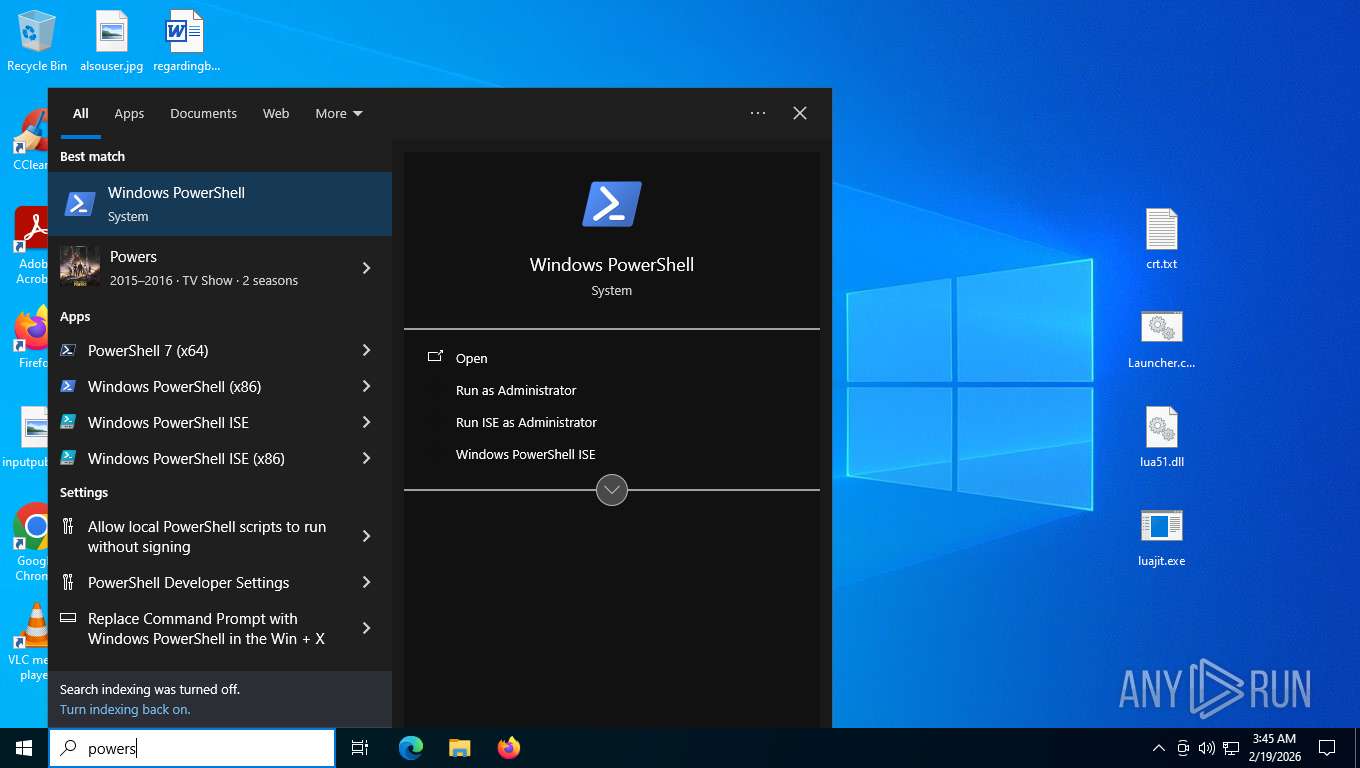Viewport: 1360px width, 768px height.
Task: Open File Explorer from taskbar
Action: [460, 748]
